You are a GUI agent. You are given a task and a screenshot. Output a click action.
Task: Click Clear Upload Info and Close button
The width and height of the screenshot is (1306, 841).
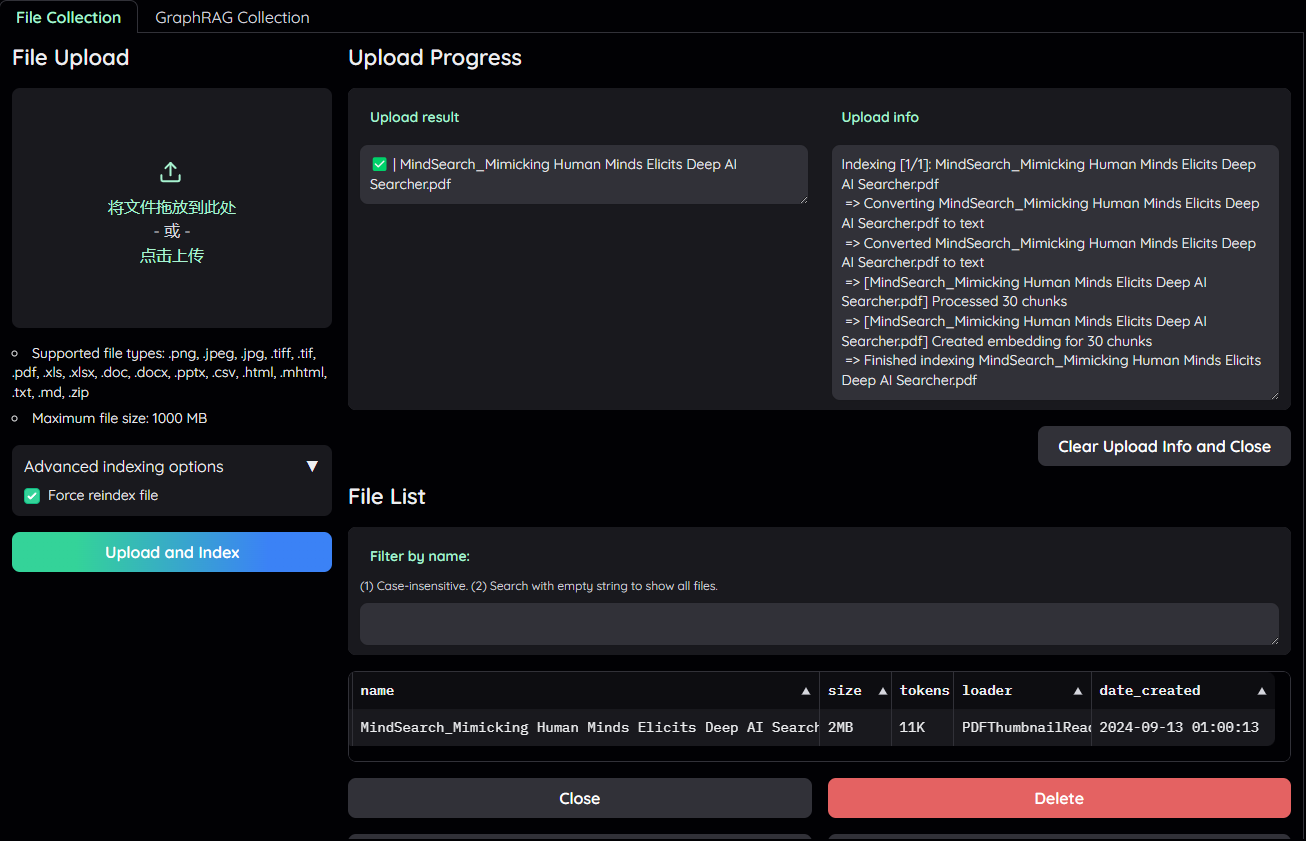pos(1164,446)
